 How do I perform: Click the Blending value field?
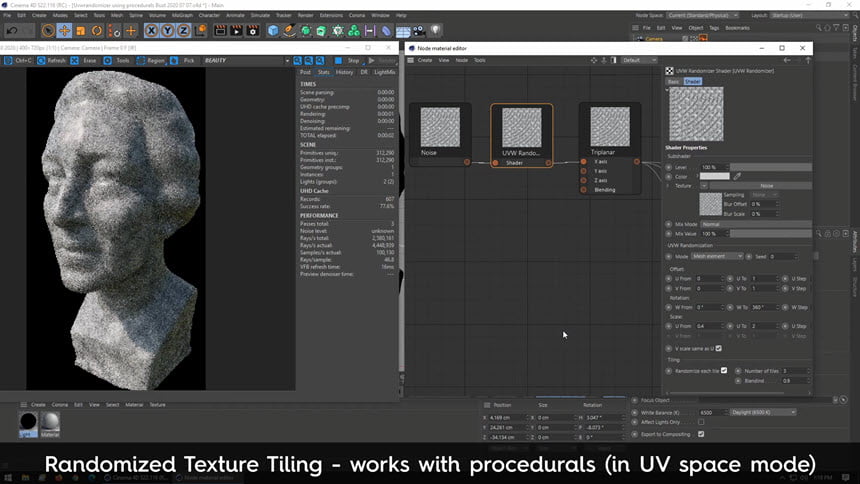[795, 381]
